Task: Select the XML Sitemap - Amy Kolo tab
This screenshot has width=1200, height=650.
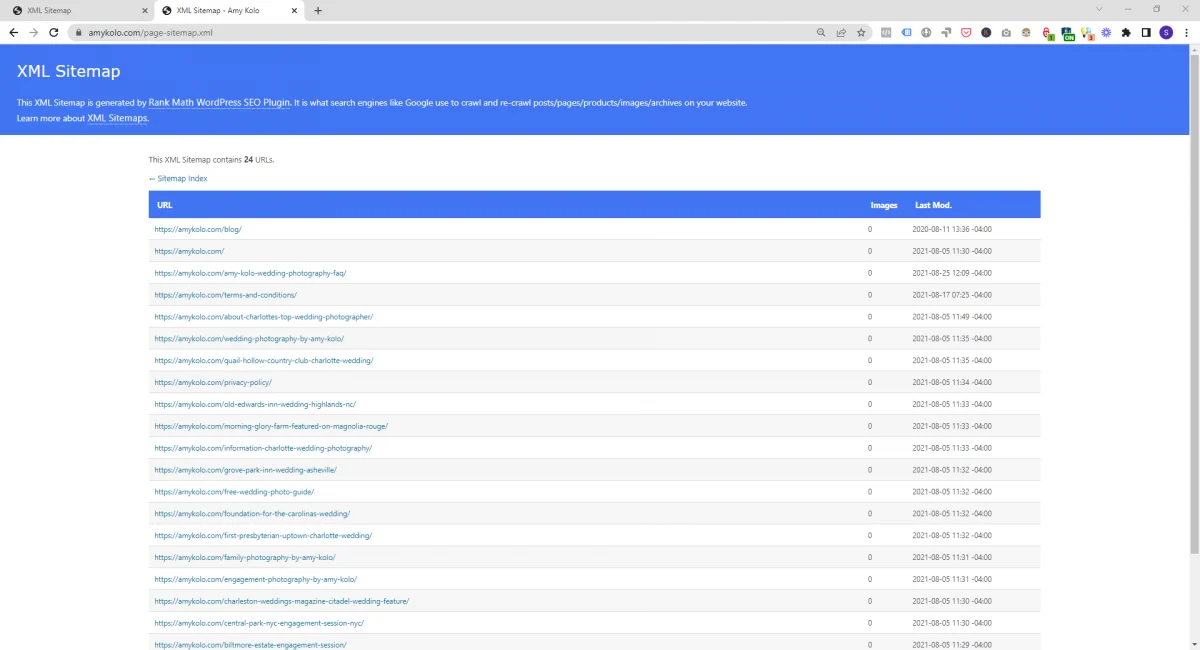Action: 228,10
